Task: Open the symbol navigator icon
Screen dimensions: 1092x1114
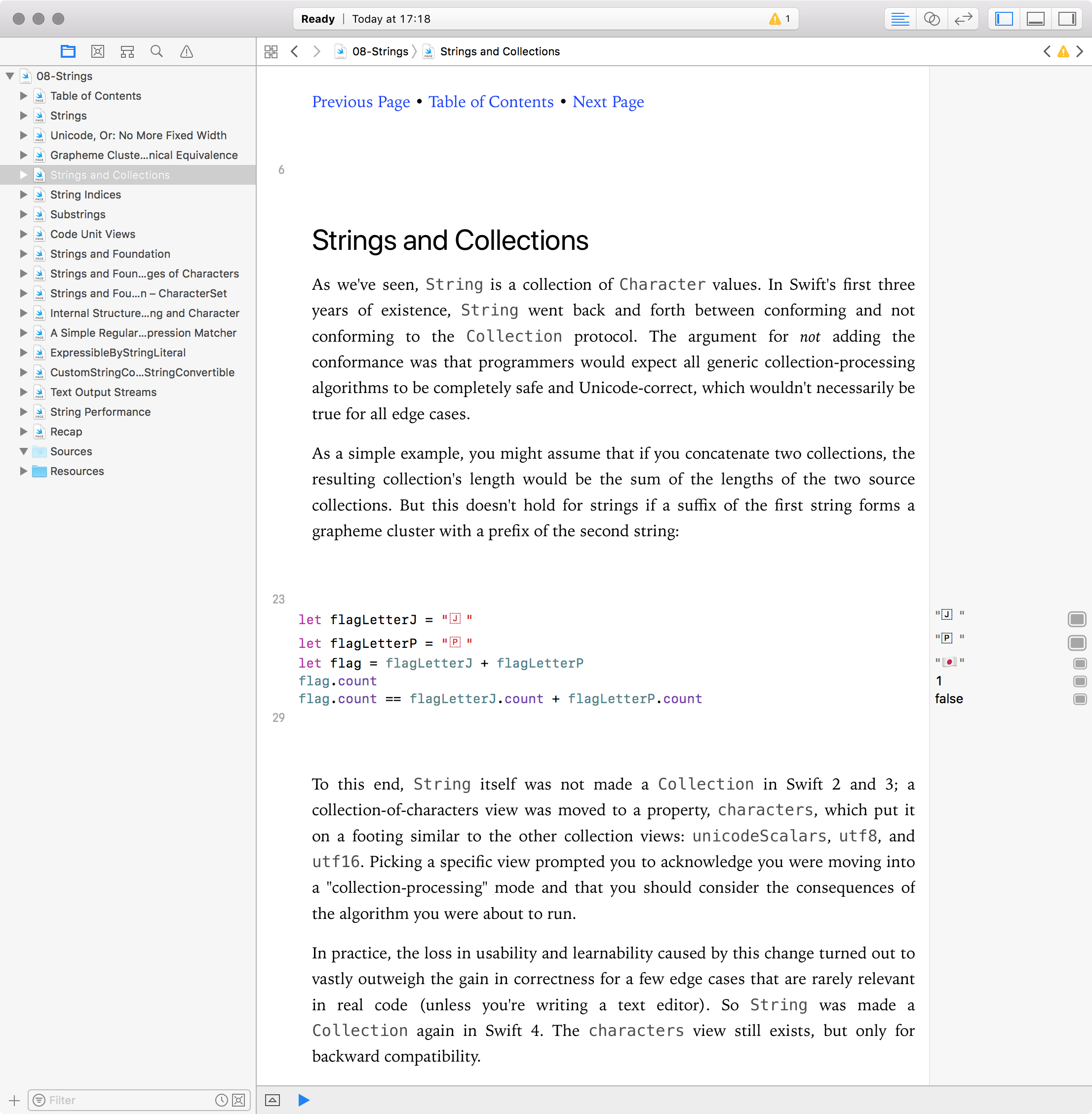Action: coord(127,52)
